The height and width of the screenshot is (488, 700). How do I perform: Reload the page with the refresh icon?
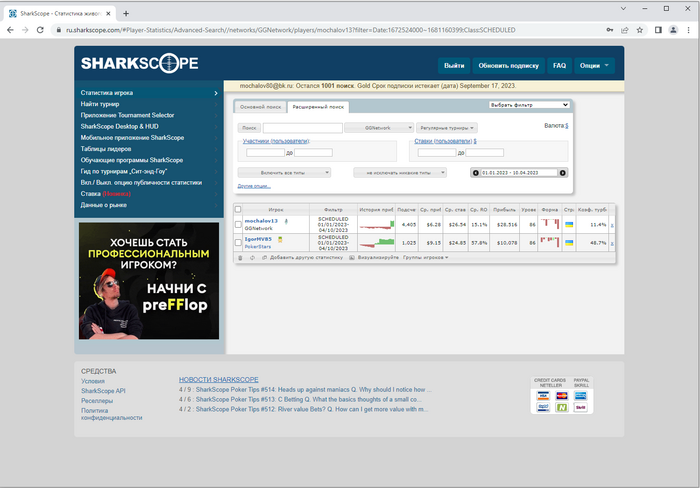click(40, 30)
